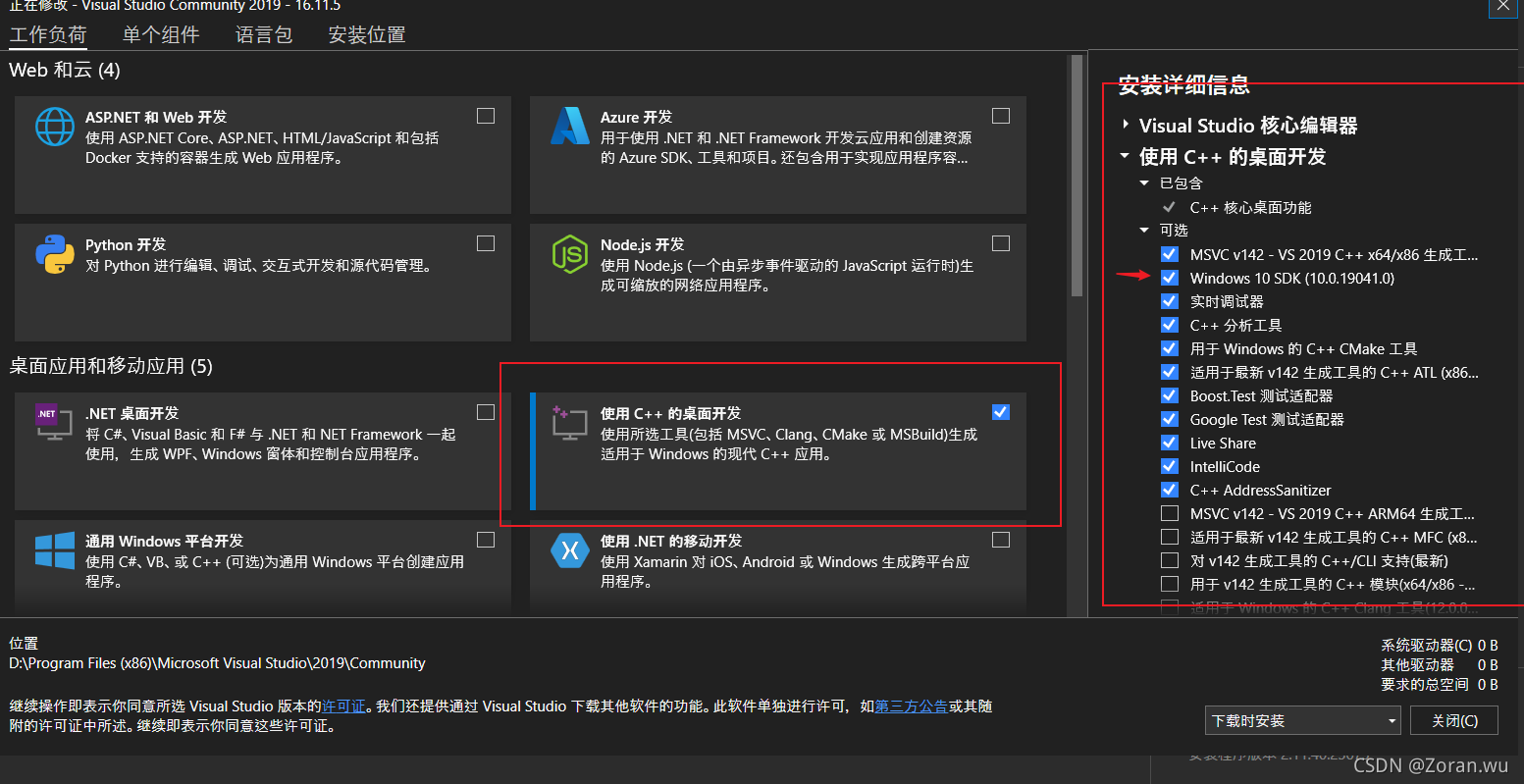Screen dimensions: 1524x784
Task: Switch to the 语言包 tab
Action: pos(264,35)
